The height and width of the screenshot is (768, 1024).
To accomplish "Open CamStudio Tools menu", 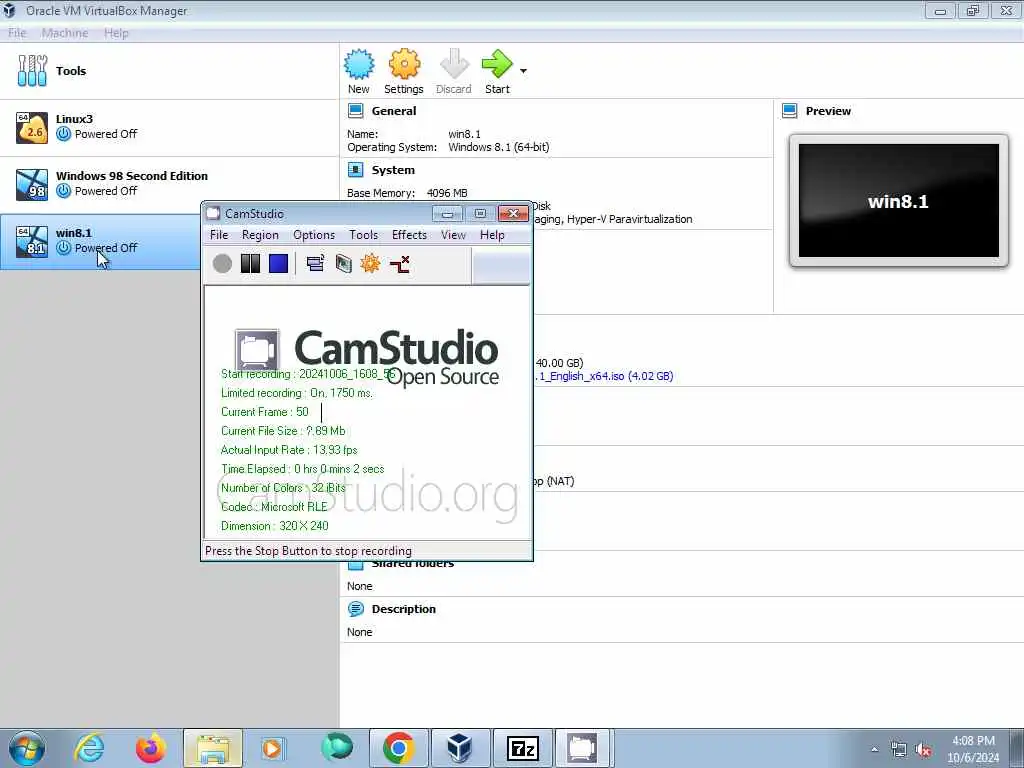I will coord(363,234).
